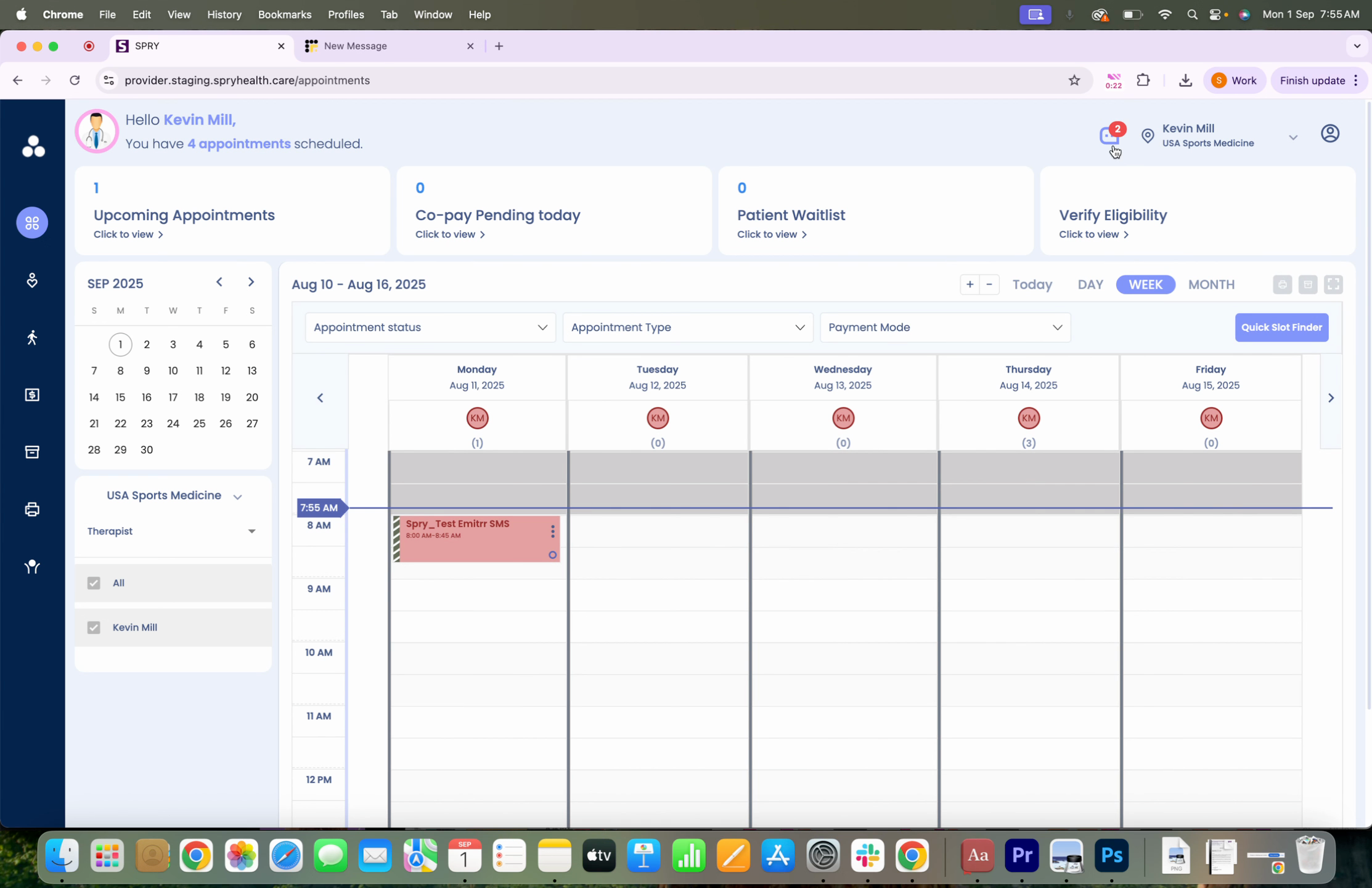Uncheck the Kevin Mill therapist checkbox

(x=94, y=627)
